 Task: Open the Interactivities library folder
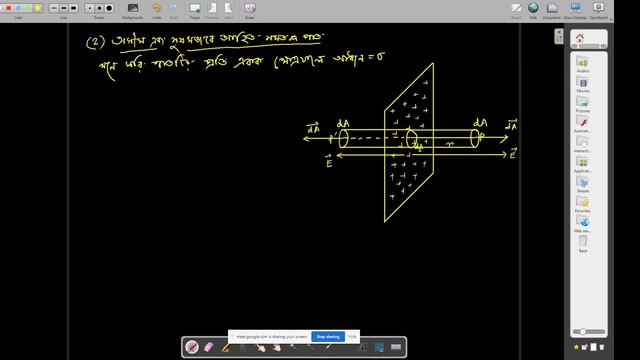[582, 145]
